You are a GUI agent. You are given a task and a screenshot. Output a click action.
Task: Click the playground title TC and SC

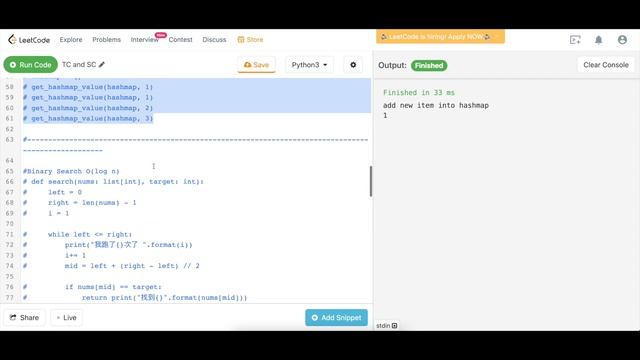[x=79, y=64]
